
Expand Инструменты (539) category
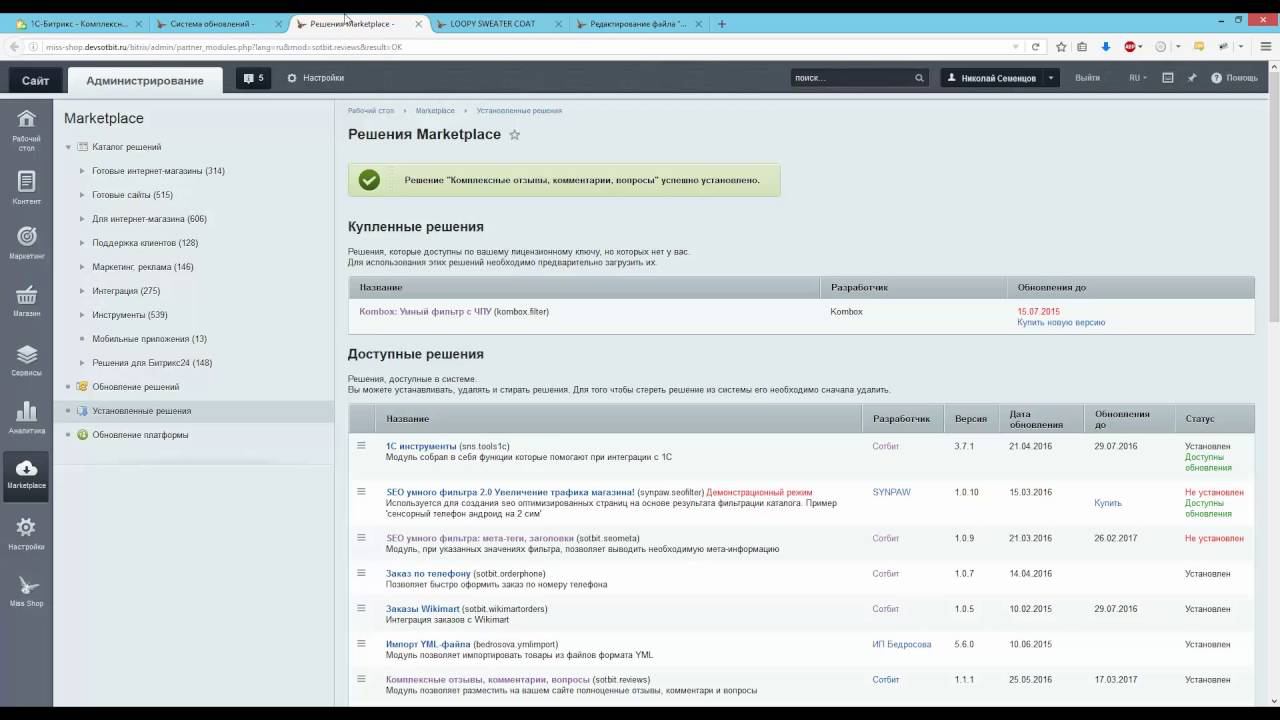[x=82, y=315]
